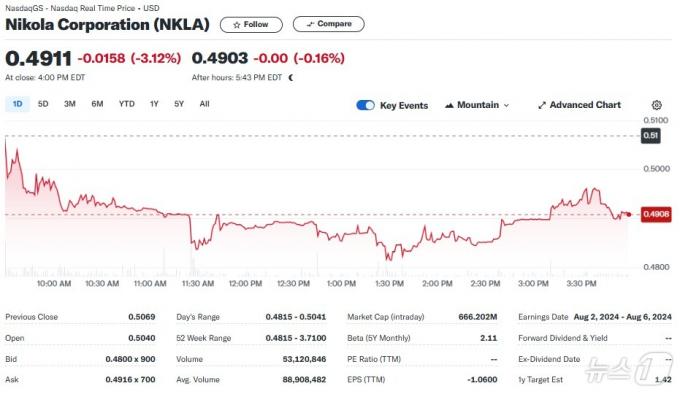Click the 1y Target Est label
This screenshot has width=680, height=394.
[540, 380]
